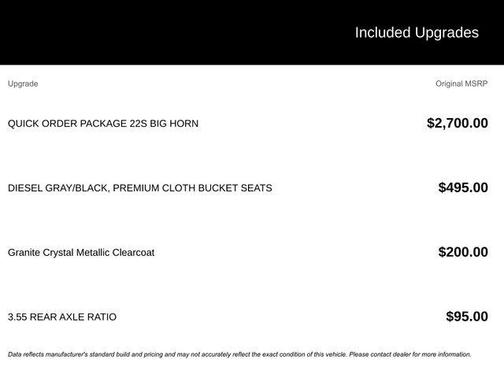Click the QUICK ORDER PACKAGE upgrade name

click(67, 123)
